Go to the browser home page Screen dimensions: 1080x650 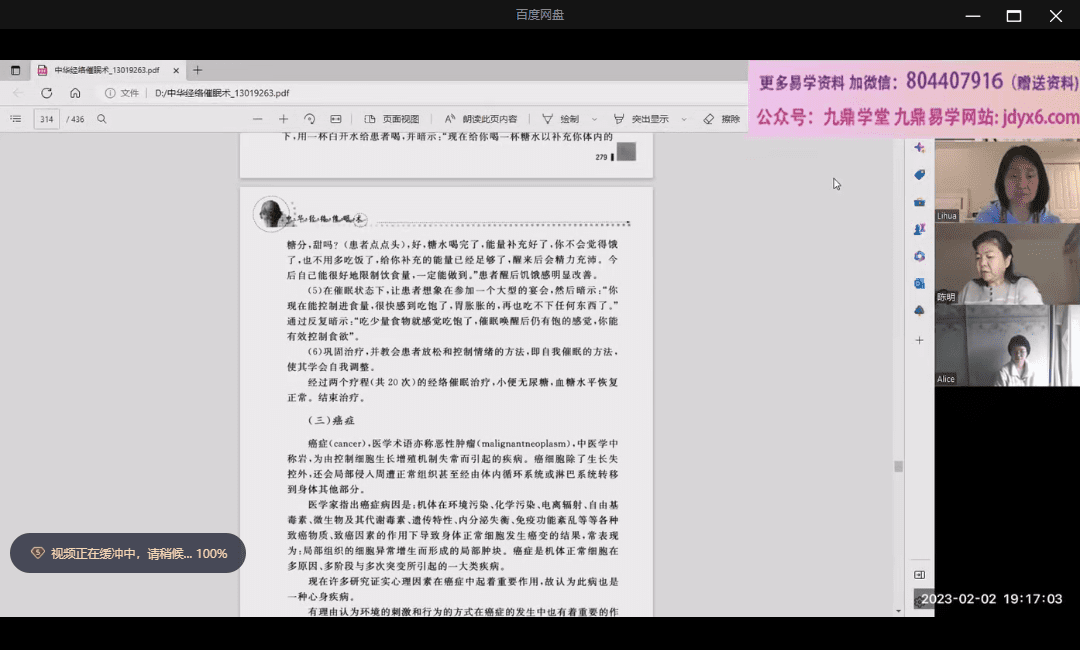pyautogui.click(x=75, y=93)
